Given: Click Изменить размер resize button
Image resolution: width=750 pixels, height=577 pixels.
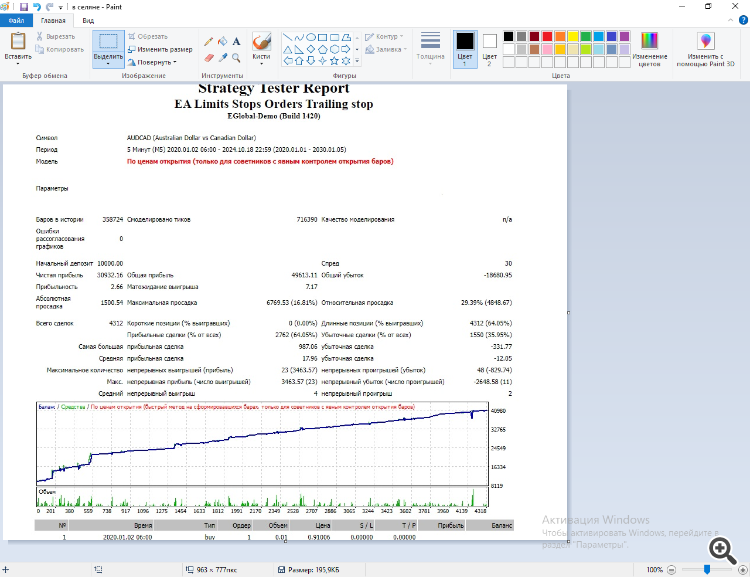Looking at the screenshot, I should [160, 49].
